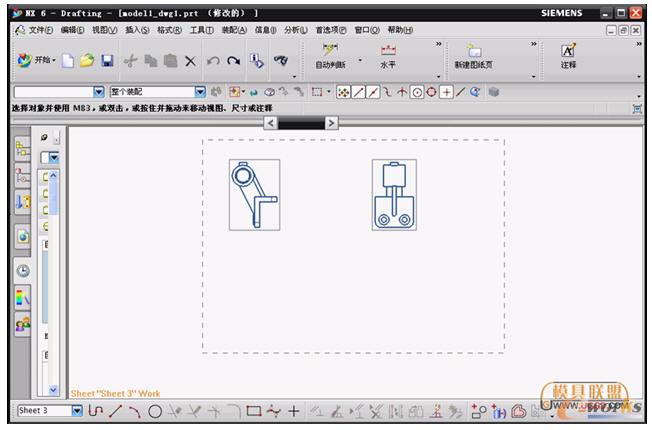652x430 pixels.
Task: Select the rectangle sketch tool in bottom toolbar
Action: click(x=253, y=411)
